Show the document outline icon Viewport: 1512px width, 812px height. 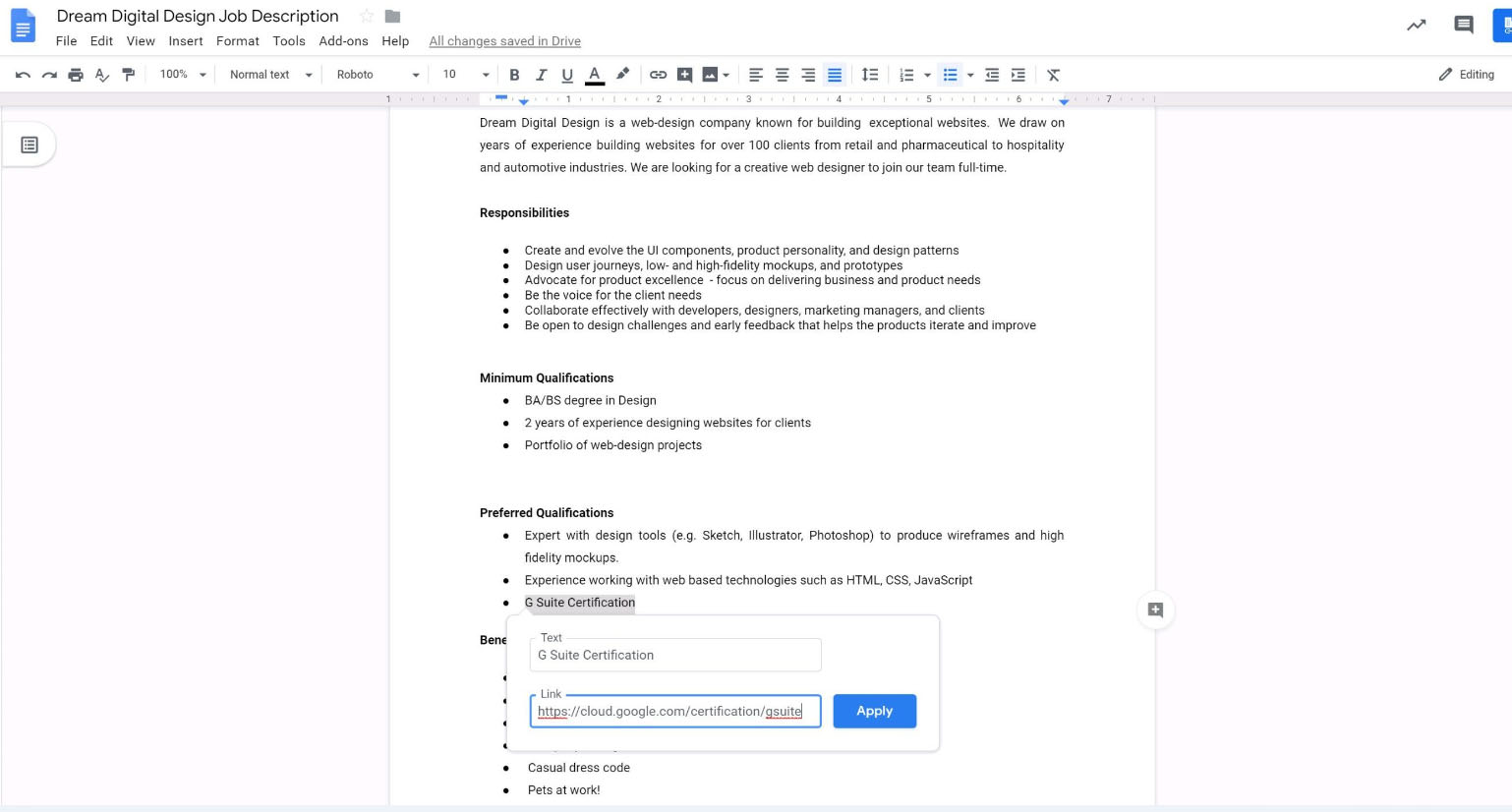(29, 145)
